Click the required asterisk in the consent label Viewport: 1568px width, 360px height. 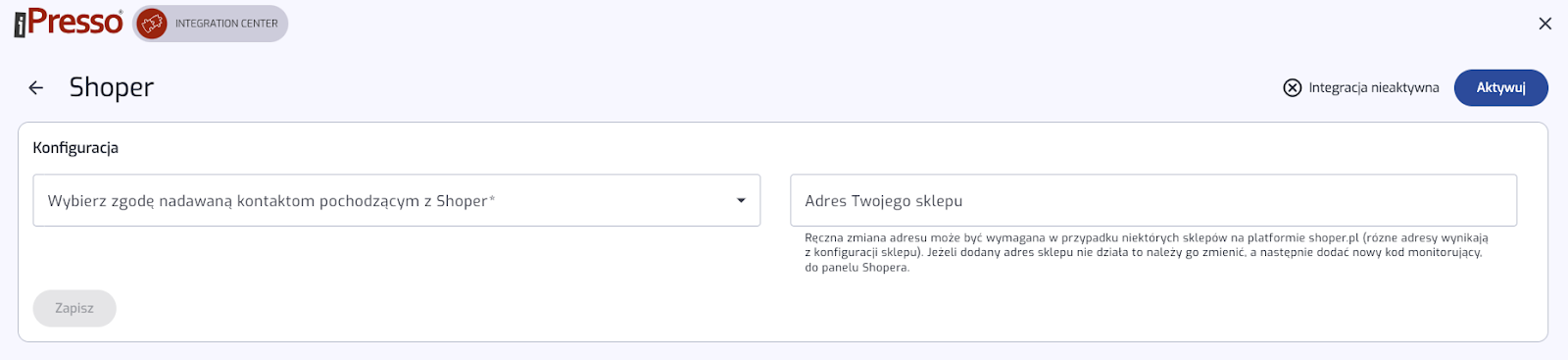[x=492, y=199]
